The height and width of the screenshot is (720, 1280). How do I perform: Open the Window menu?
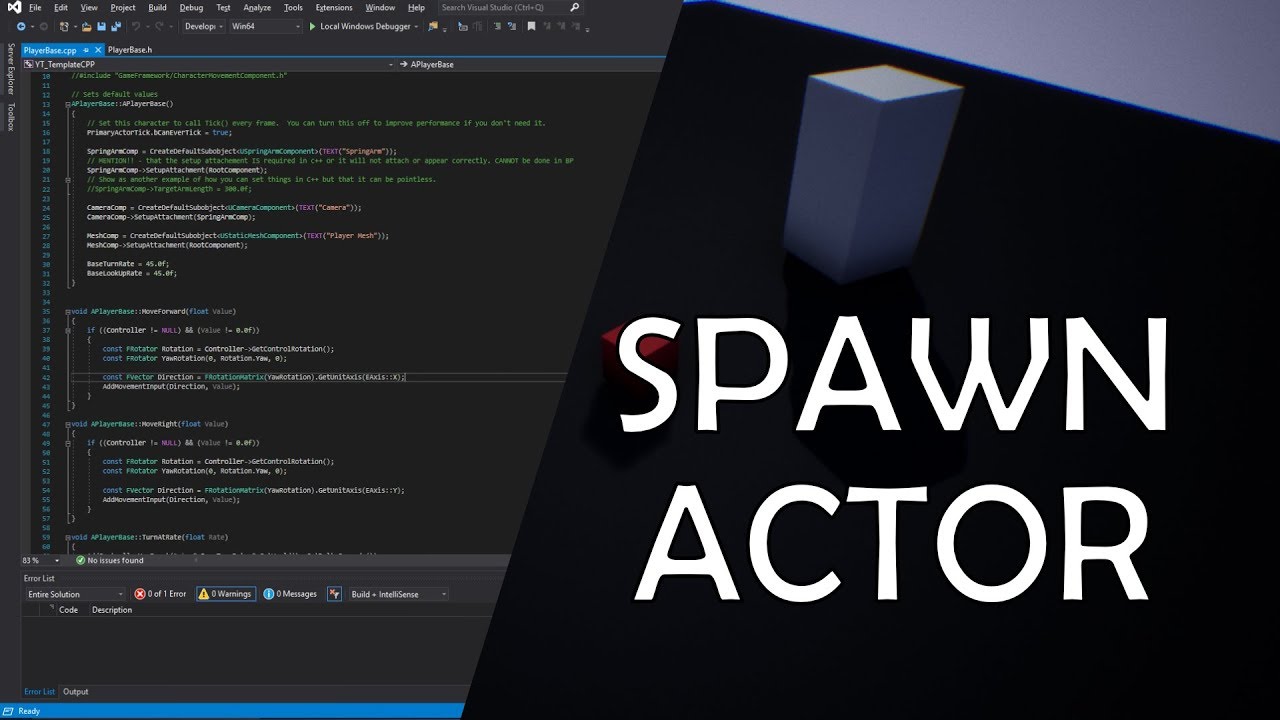coord(380,7)
